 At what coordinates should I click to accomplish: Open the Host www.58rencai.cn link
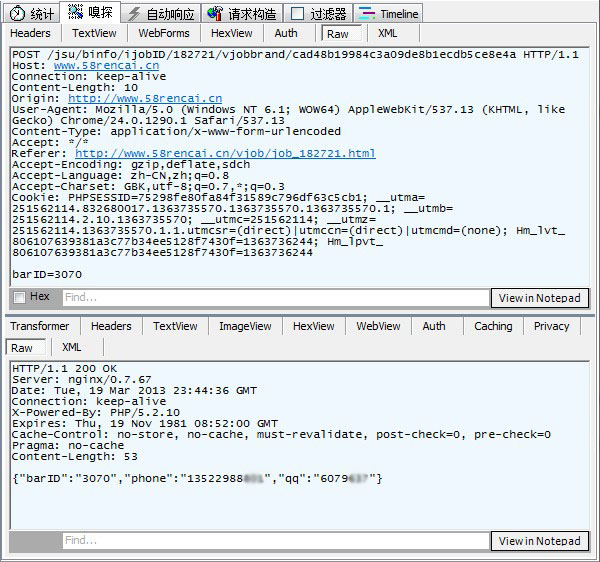106,65
